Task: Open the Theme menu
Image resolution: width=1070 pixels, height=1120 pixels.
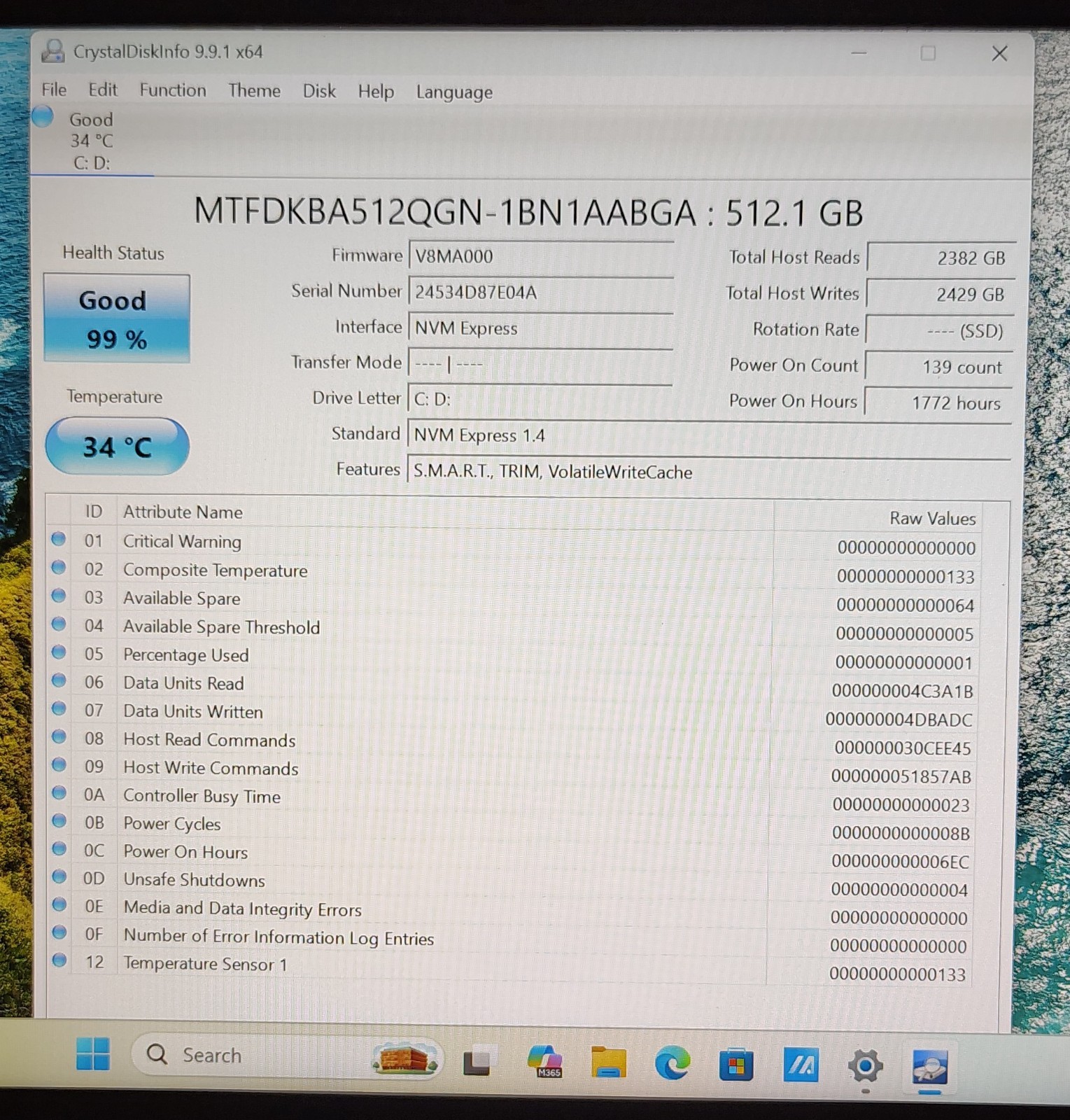Action: (254, 91)
